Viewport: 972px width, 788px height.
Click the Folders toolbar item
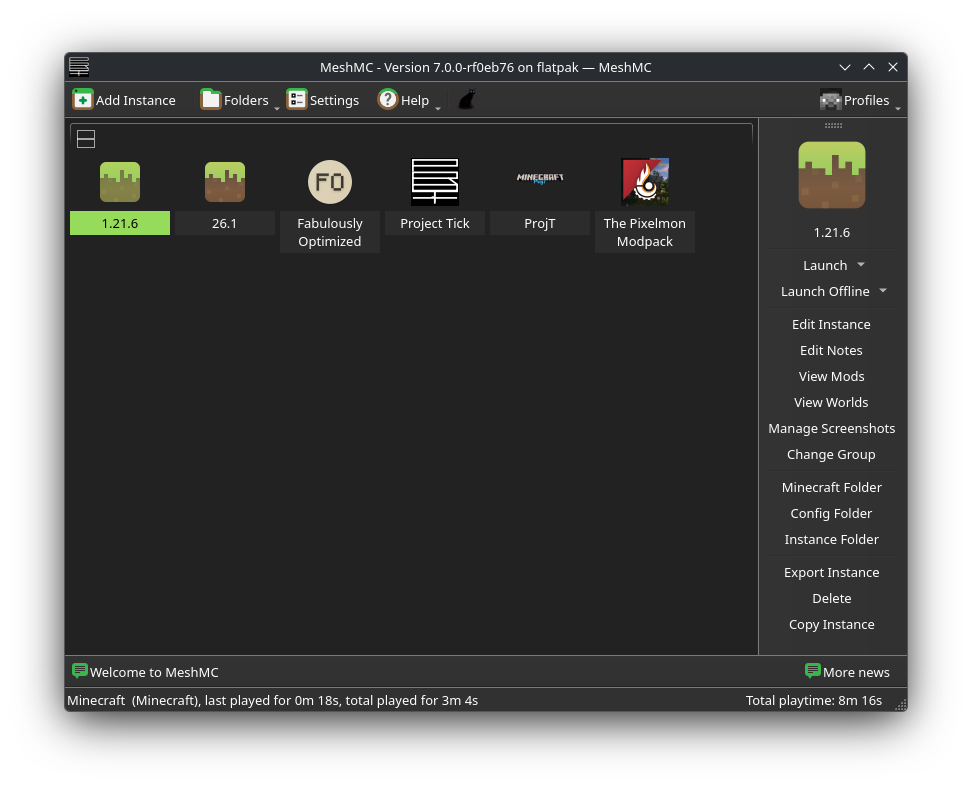[x=238, y=99]
